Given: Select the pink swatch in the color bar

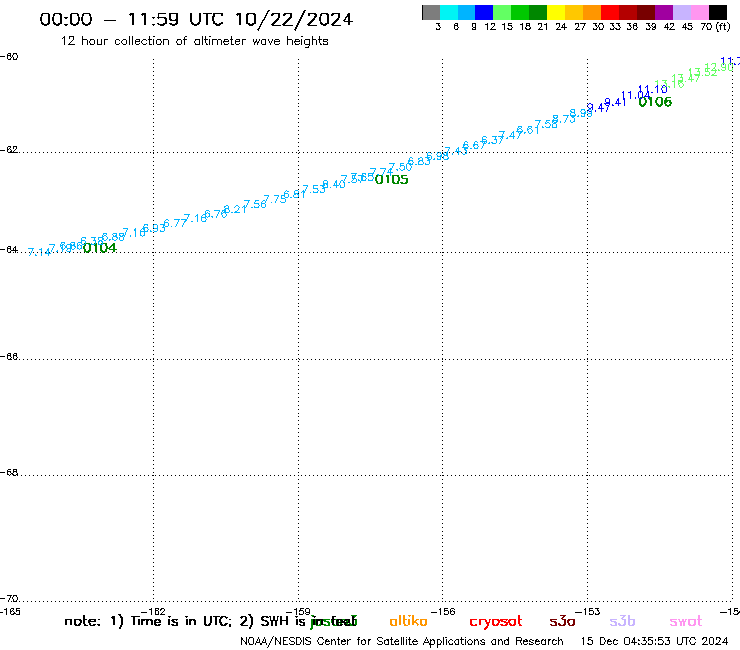Looking at the screenshot, I should click(699, 12).
